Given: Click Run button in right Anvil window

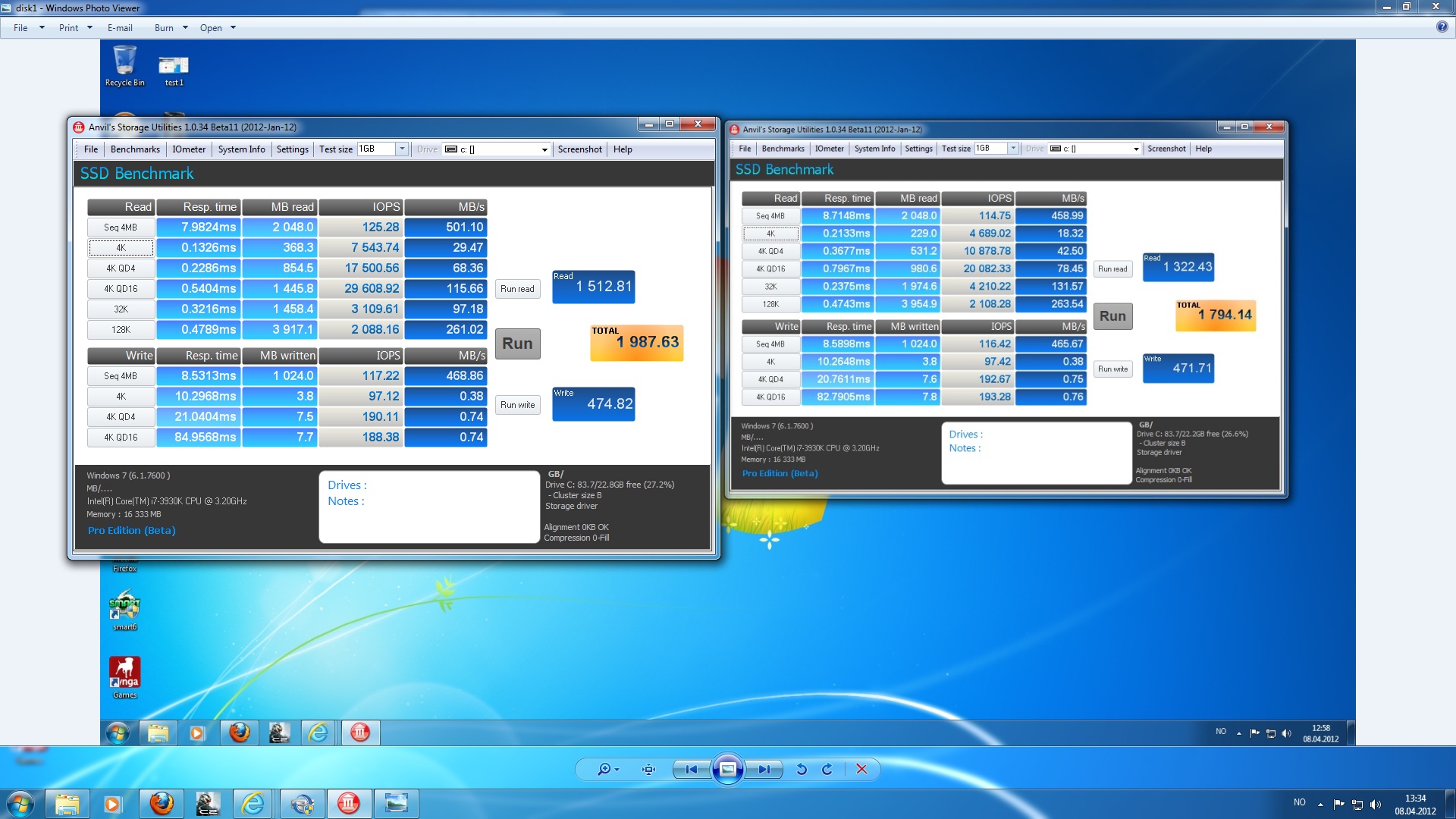Looking at the screenshot, I should (1112, 316).
